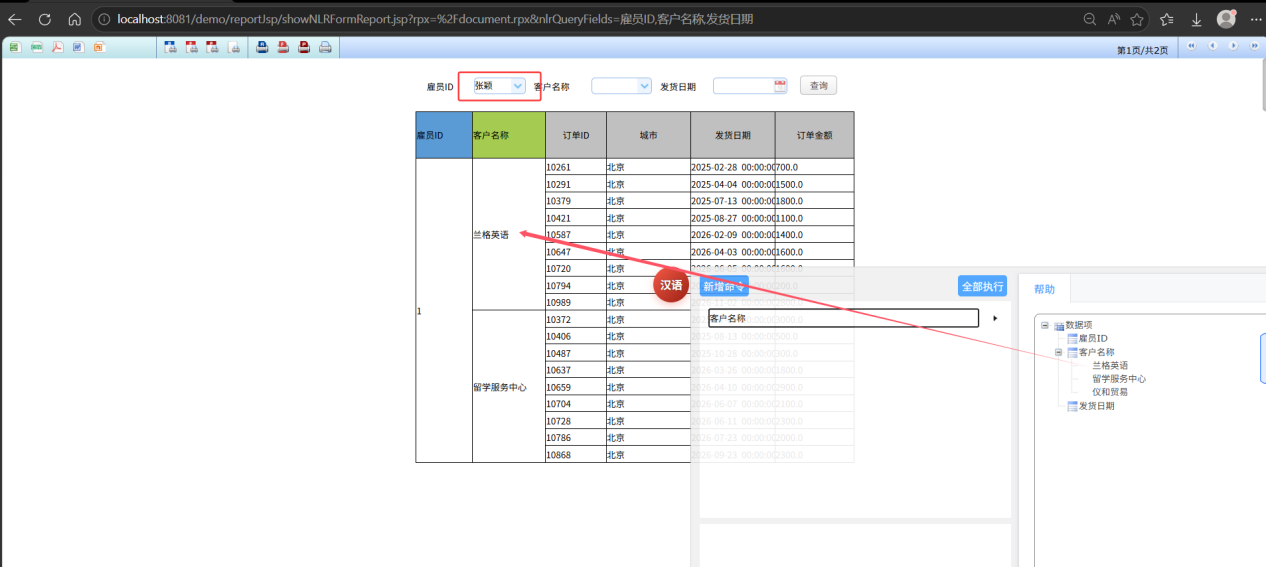Image resolution: width=1266 pixels, height=567 pixels.
Task: Run the 客户名称 command arrow
Action: pos(995,318)
